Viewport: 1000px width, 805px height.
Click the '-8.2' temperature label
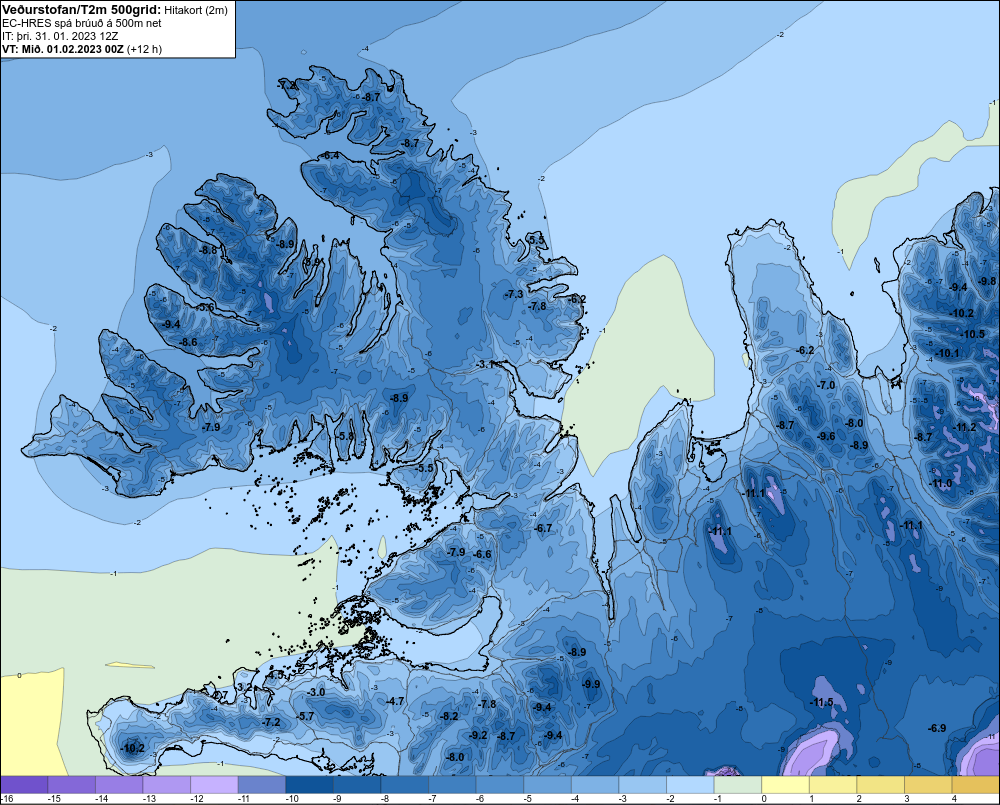click(x=449, y=716)
